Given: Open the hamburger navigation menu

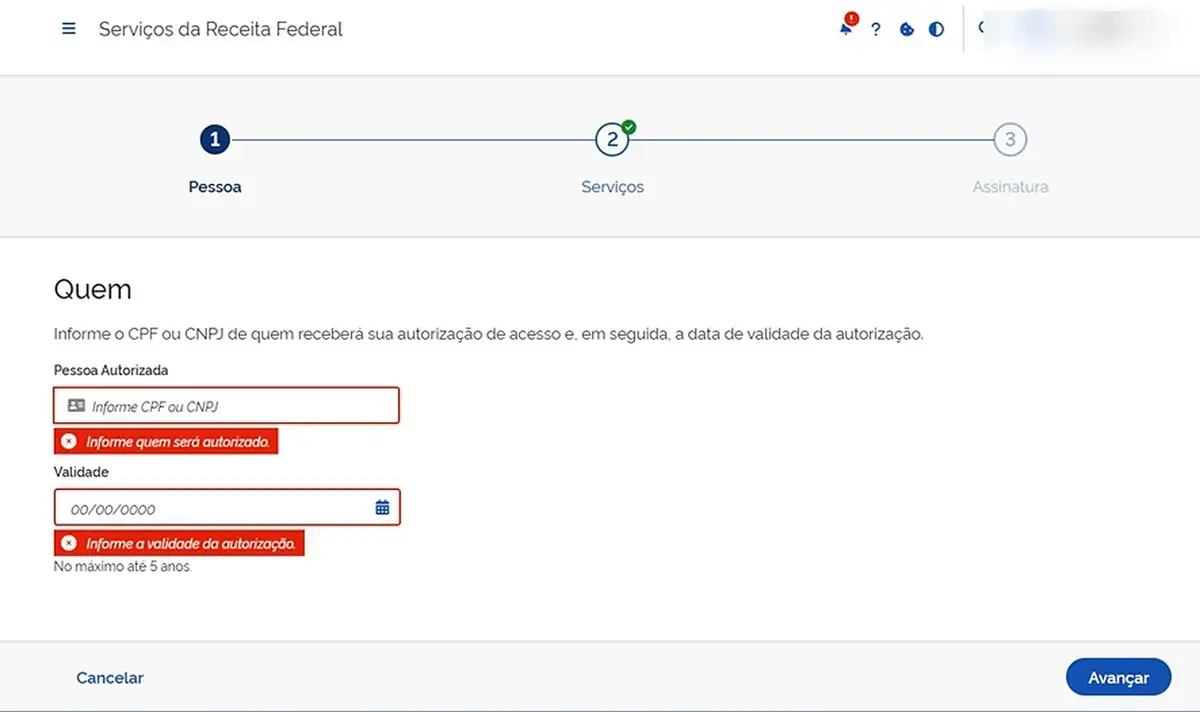Looking at the screenshot, I should [69, 29].
